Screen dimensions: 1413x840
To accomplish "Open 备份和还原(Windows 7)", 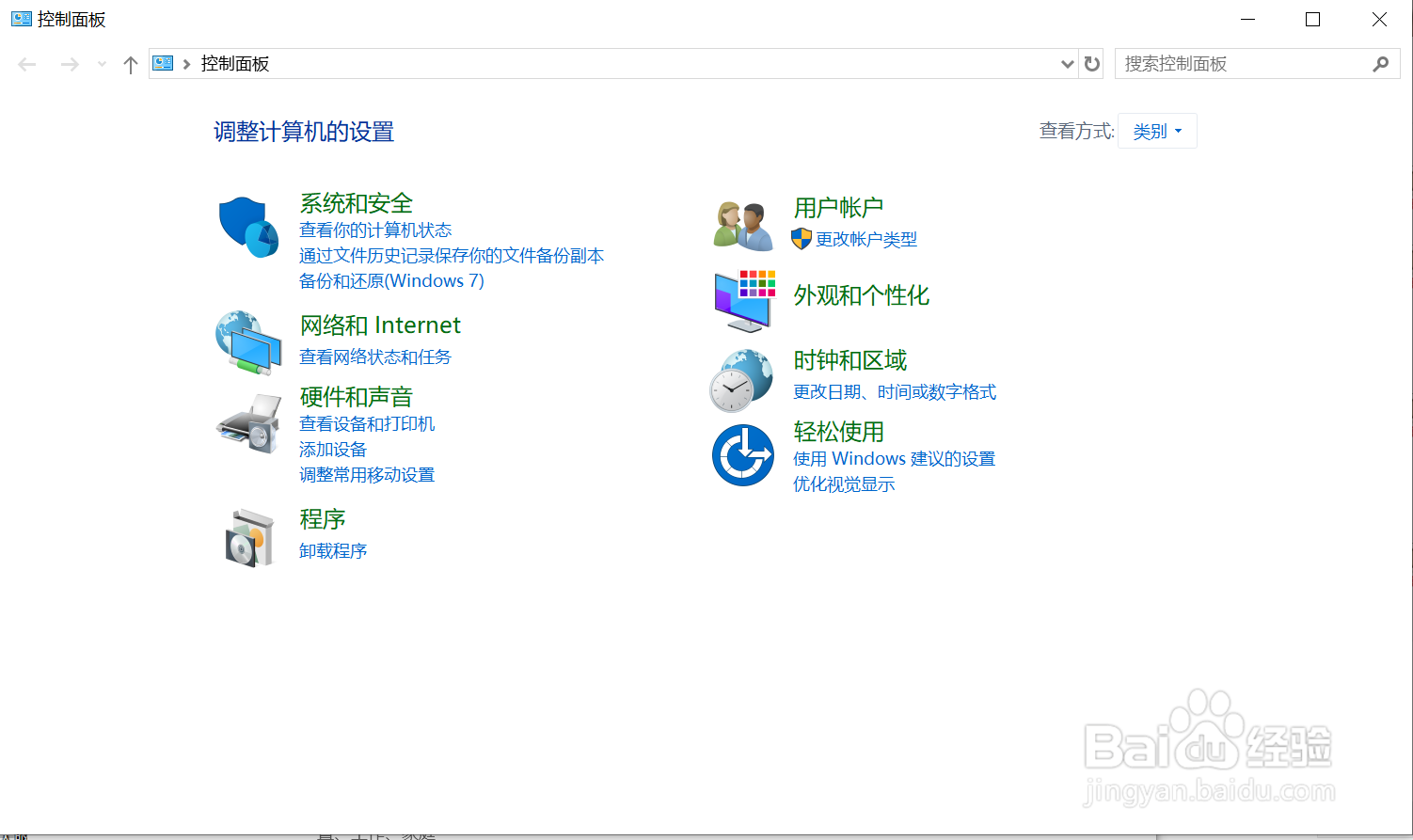I will click(x=390, y=280).
